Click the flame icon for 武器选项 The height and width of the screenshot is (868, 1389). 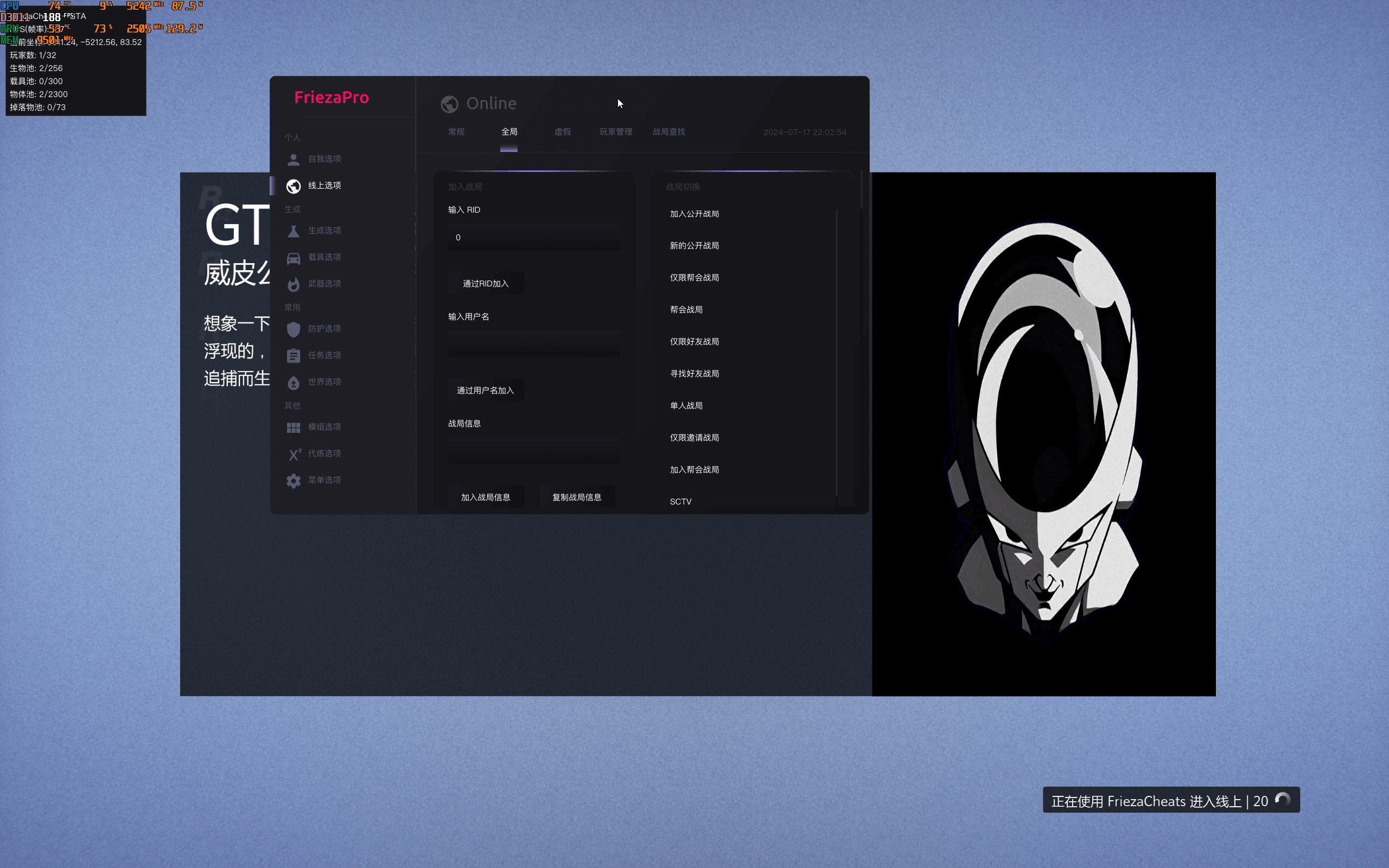294,284
